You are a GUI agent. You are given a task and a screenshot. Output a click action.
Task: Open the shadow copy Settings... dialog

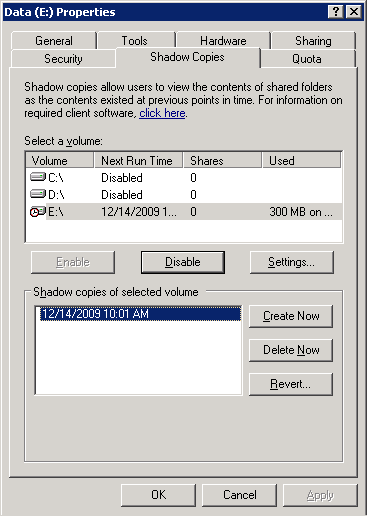(x=291, y=262)
